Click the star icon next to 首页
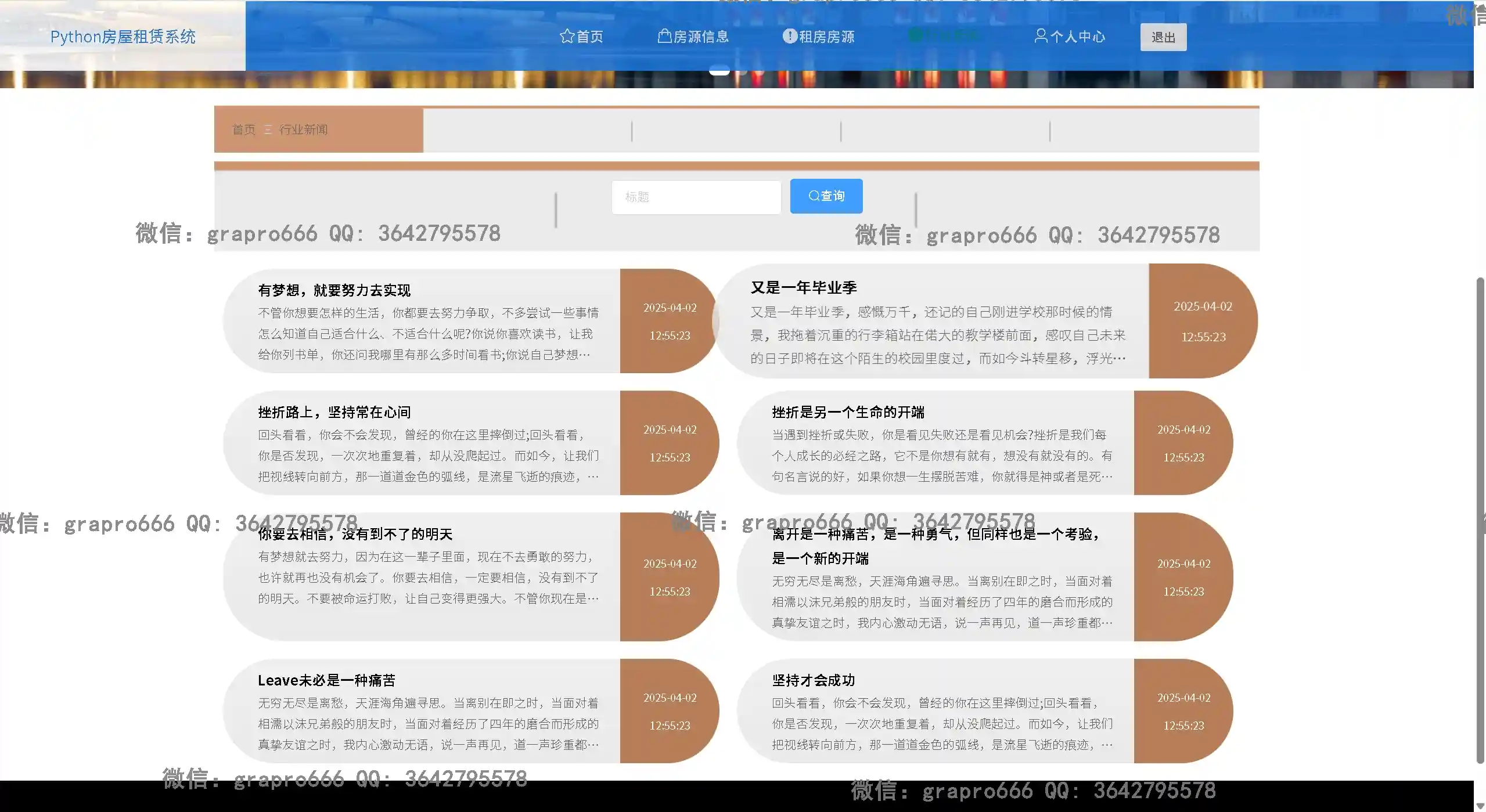 pos(567,36)
